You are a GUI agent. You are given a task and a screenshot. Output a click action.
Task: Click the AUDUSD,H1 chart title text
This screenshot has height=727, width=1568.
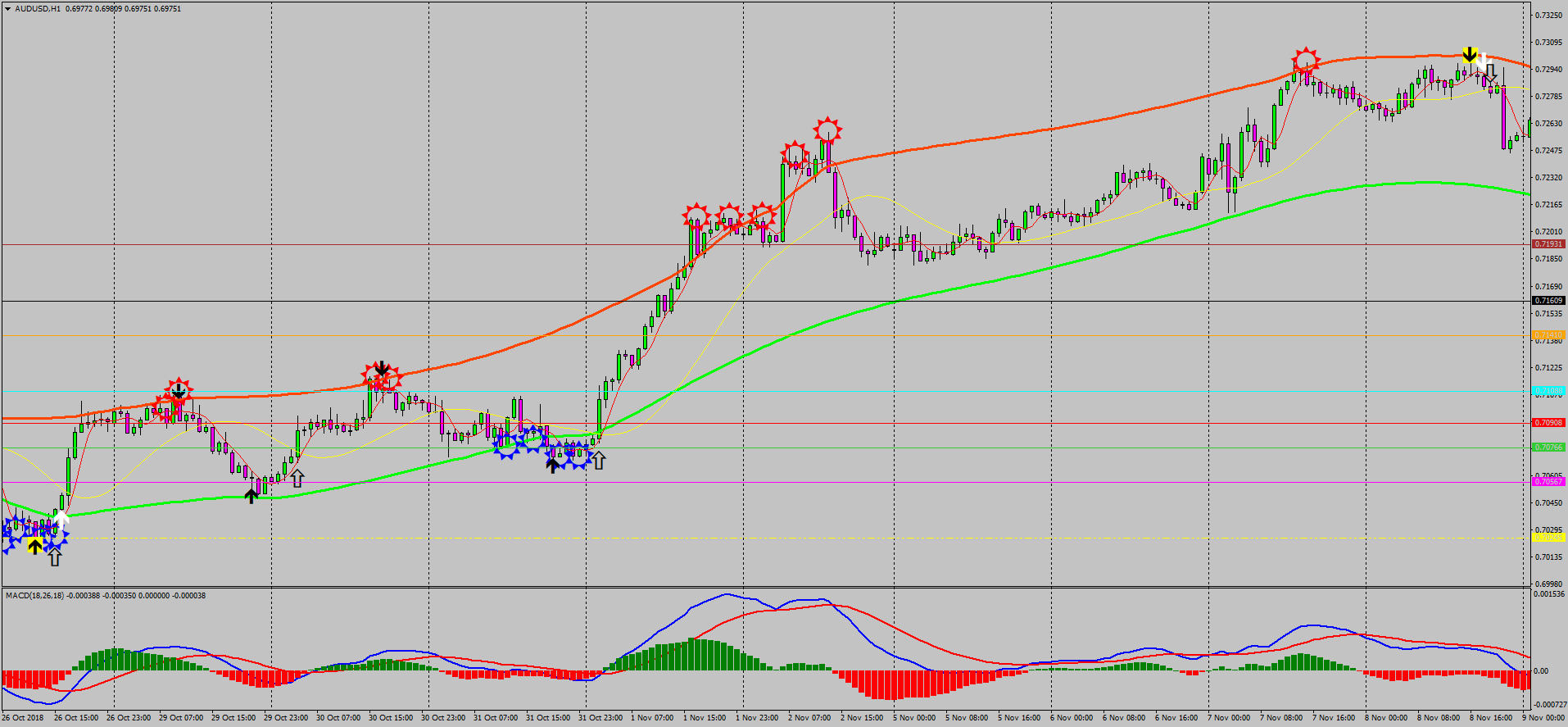pos(38,9)
